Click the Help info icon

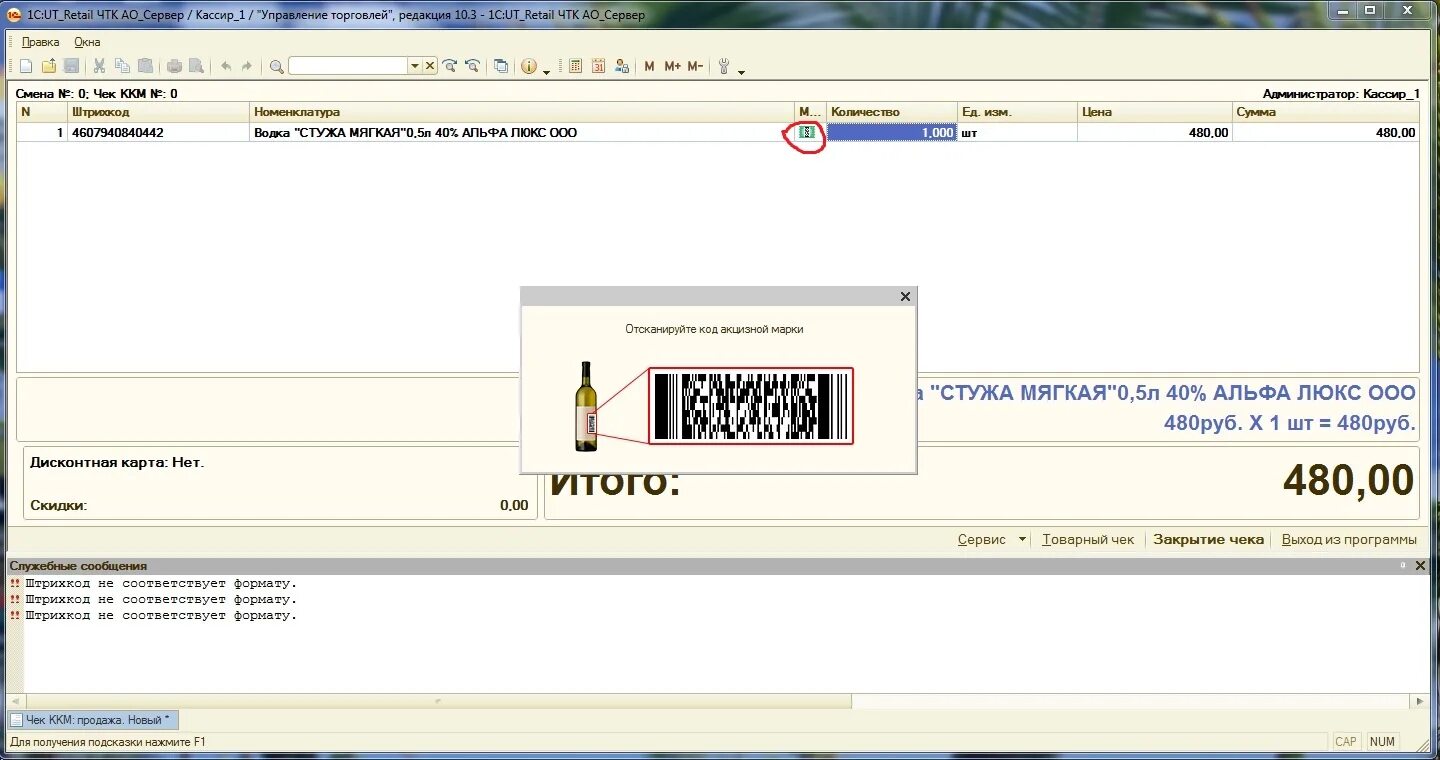click(x=529, y=66)
